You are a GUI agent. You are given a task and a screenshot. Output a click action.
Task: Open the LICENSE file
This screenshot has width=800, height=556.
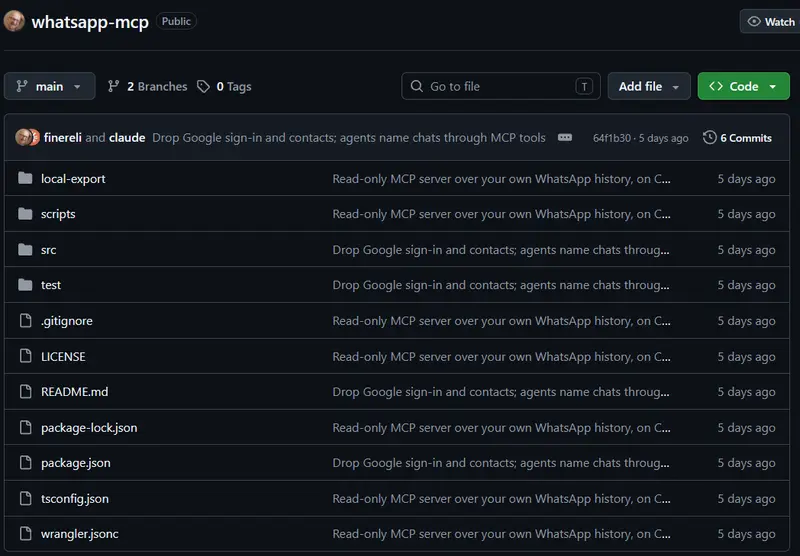coord(63,357)
